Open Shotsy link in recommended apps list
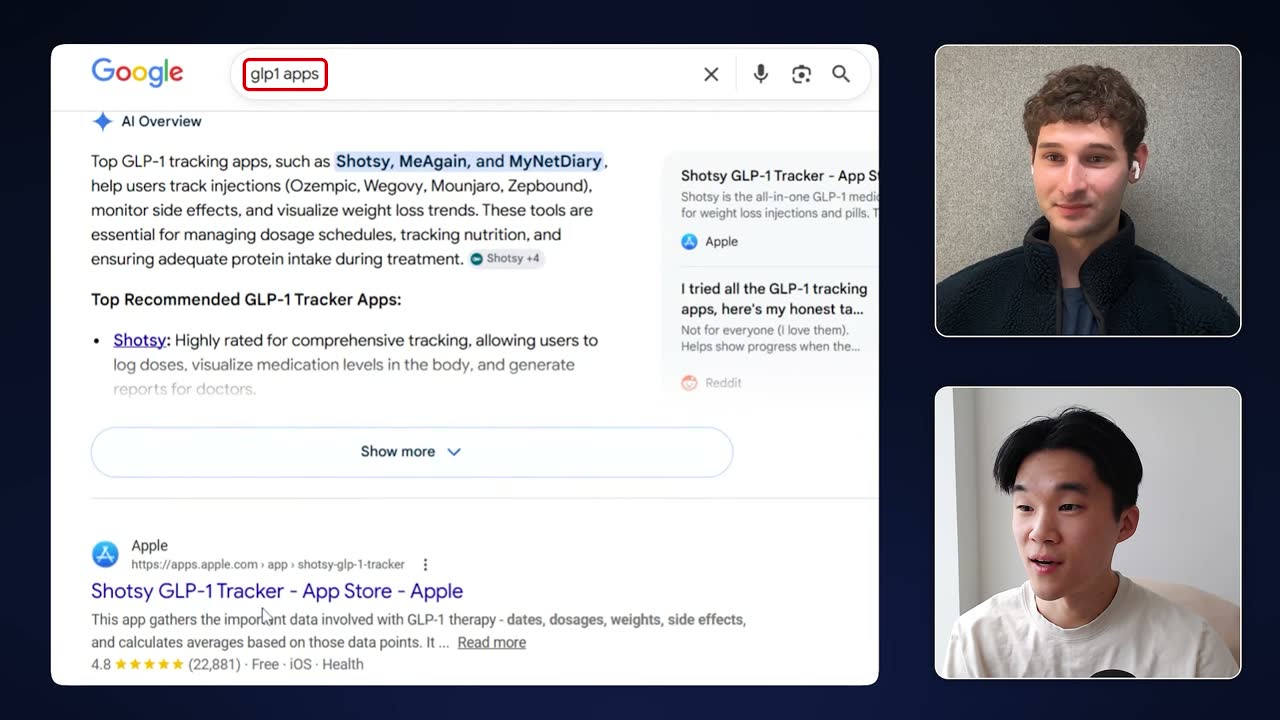The image size is (1280, 720). click(139, 340)
